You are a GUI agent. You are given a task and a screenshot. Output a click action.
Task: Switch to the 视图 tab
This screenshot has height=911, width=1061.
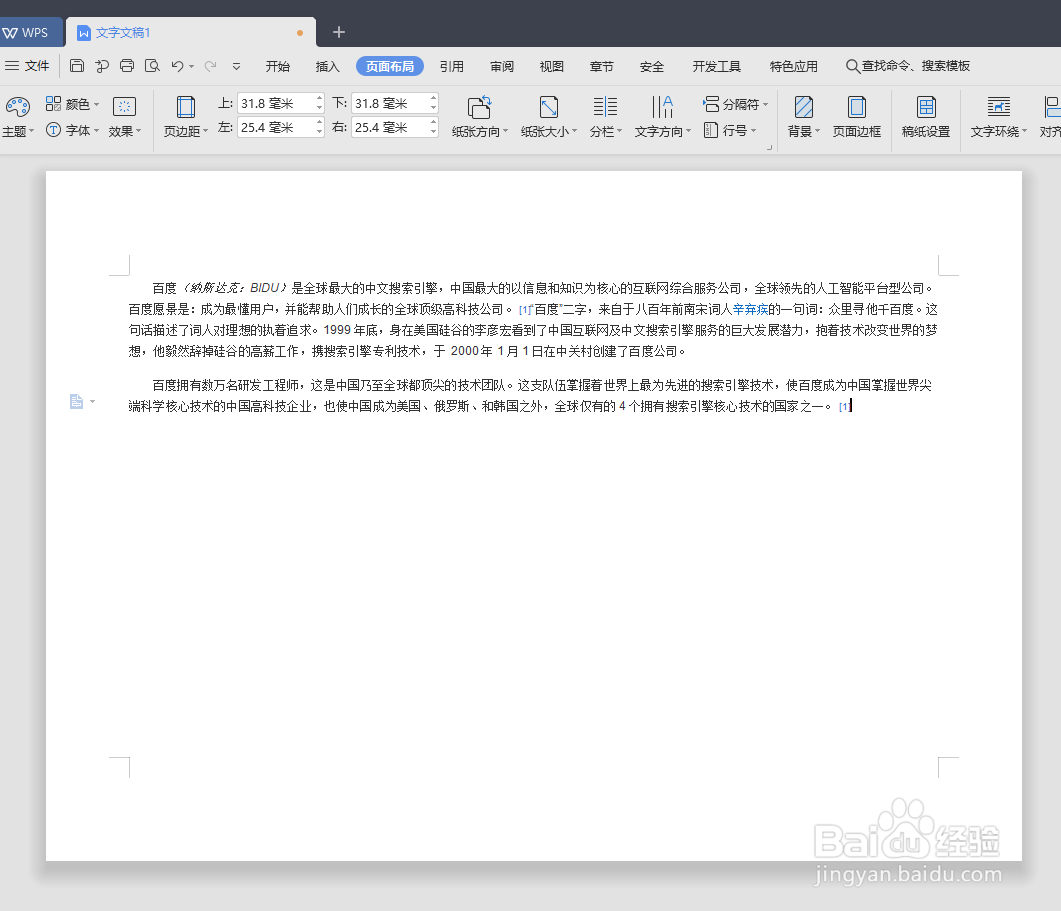pos(551,66)
